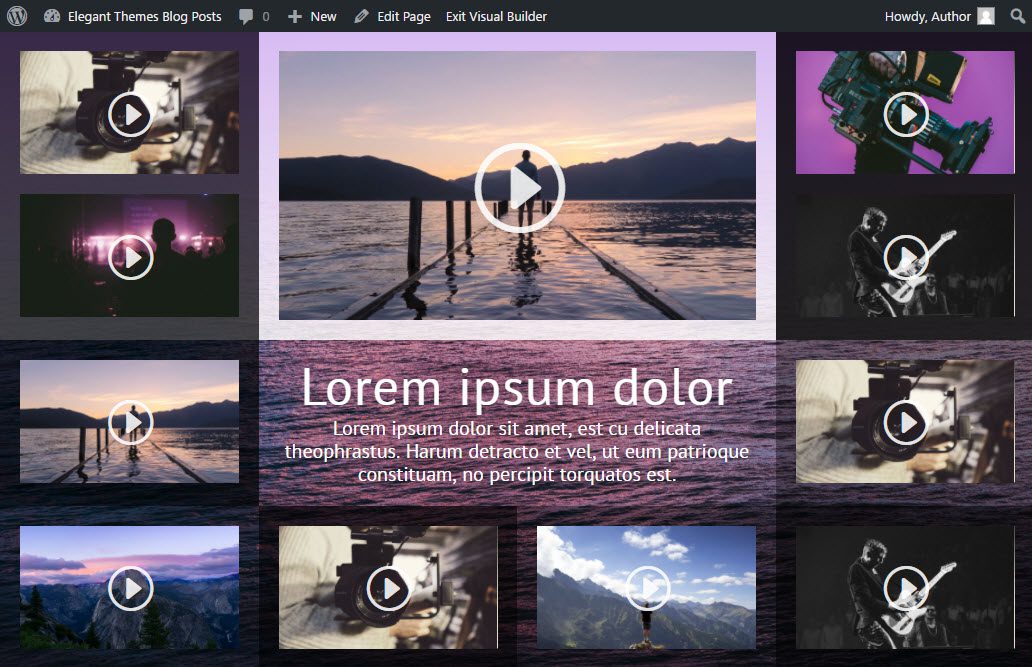Select Edit Page from the admin bar

coord(403,16)
